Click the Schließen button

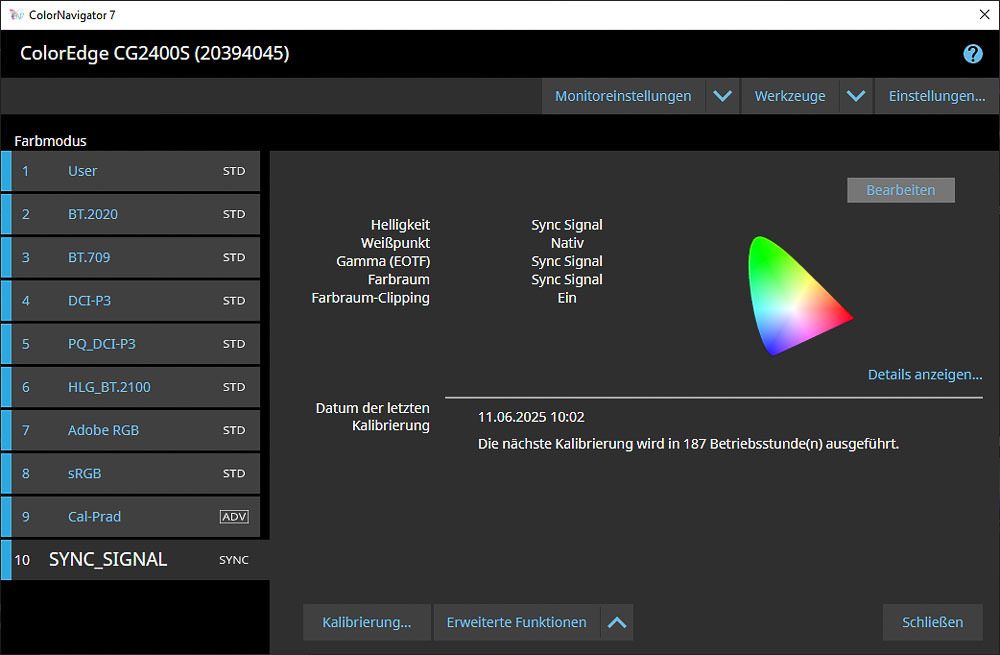pyautogui.click(x=932, y=622)
